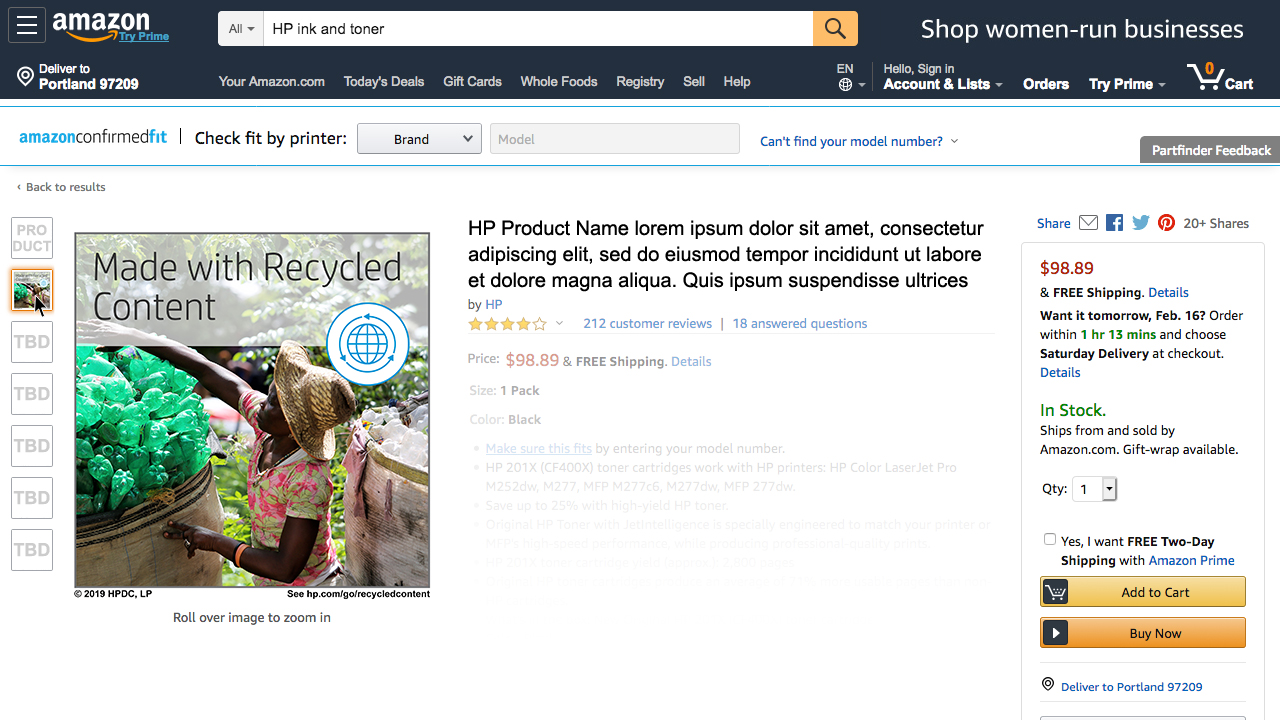Open the hamburger navigation menu
This screenshot has height=720, width=1280.
(x=27, y=26)
